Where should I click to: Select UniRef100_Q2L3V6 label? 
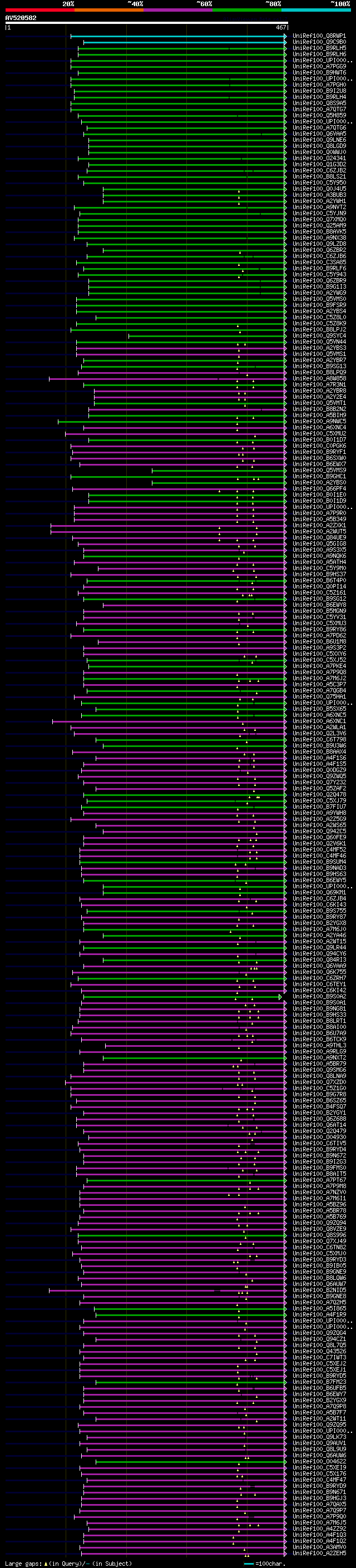319,733
